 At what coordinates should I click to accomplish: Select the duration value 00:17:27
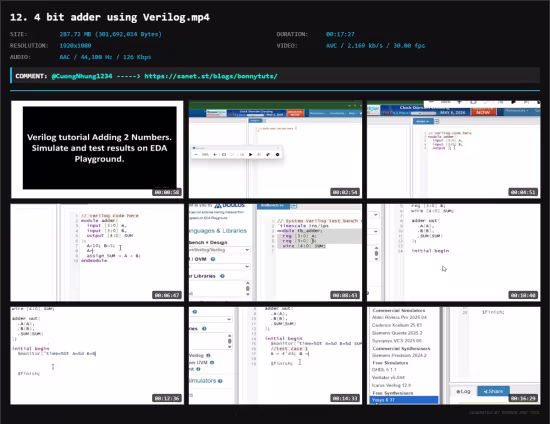click(340, 34)
